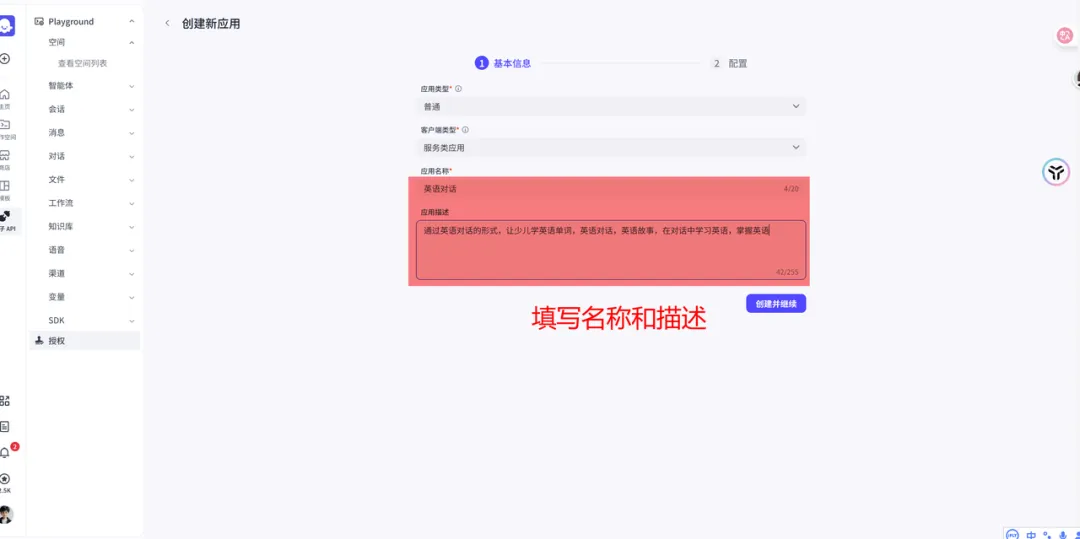Expand the 会话 menu group
This screenshot has height=539, width=1080.
click(132, 109)
